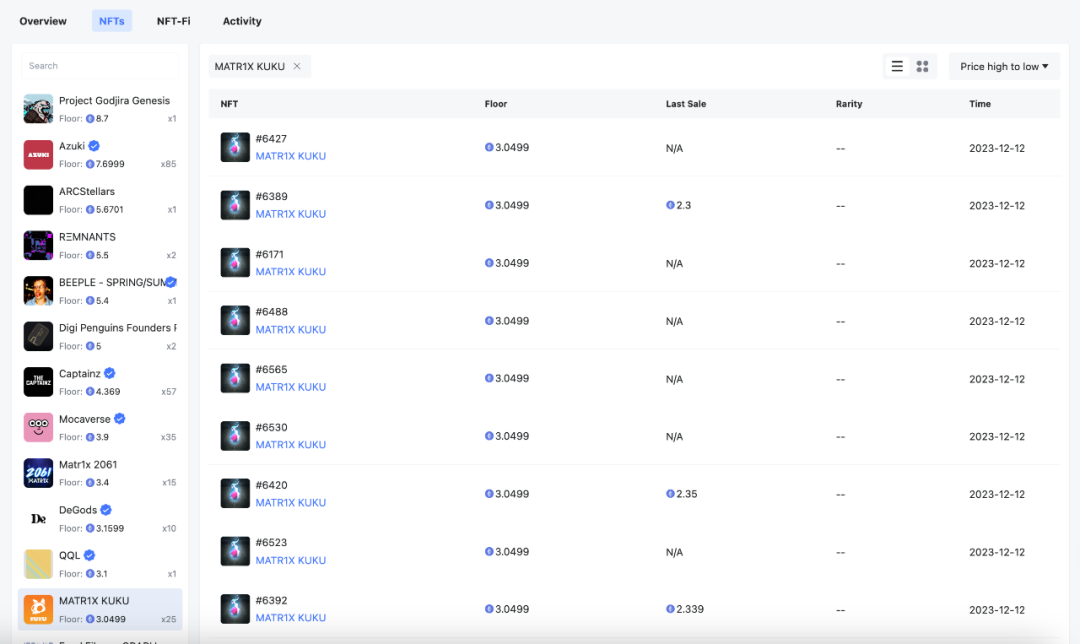Focus the collection Search field
The height and width of the screenshot is (644, 1080).
click(x=100, y=65)
